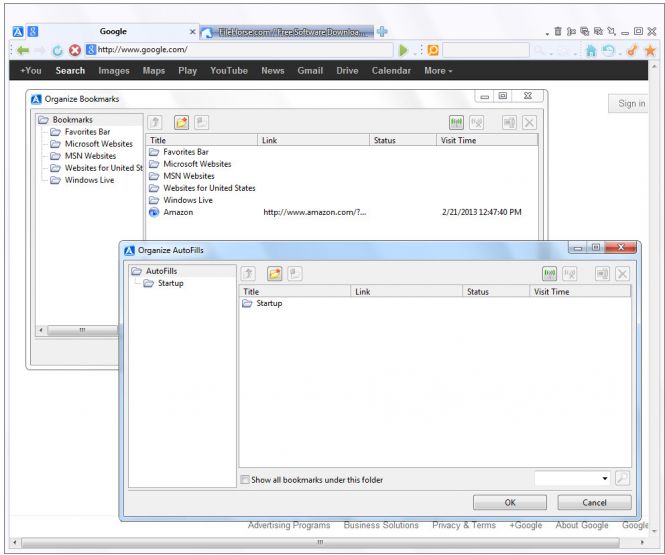Image resolution: width=665 pixels, height=555 pixels.
Task: Open Play in Google navigation bar
Action: click(x=187, y=71)
